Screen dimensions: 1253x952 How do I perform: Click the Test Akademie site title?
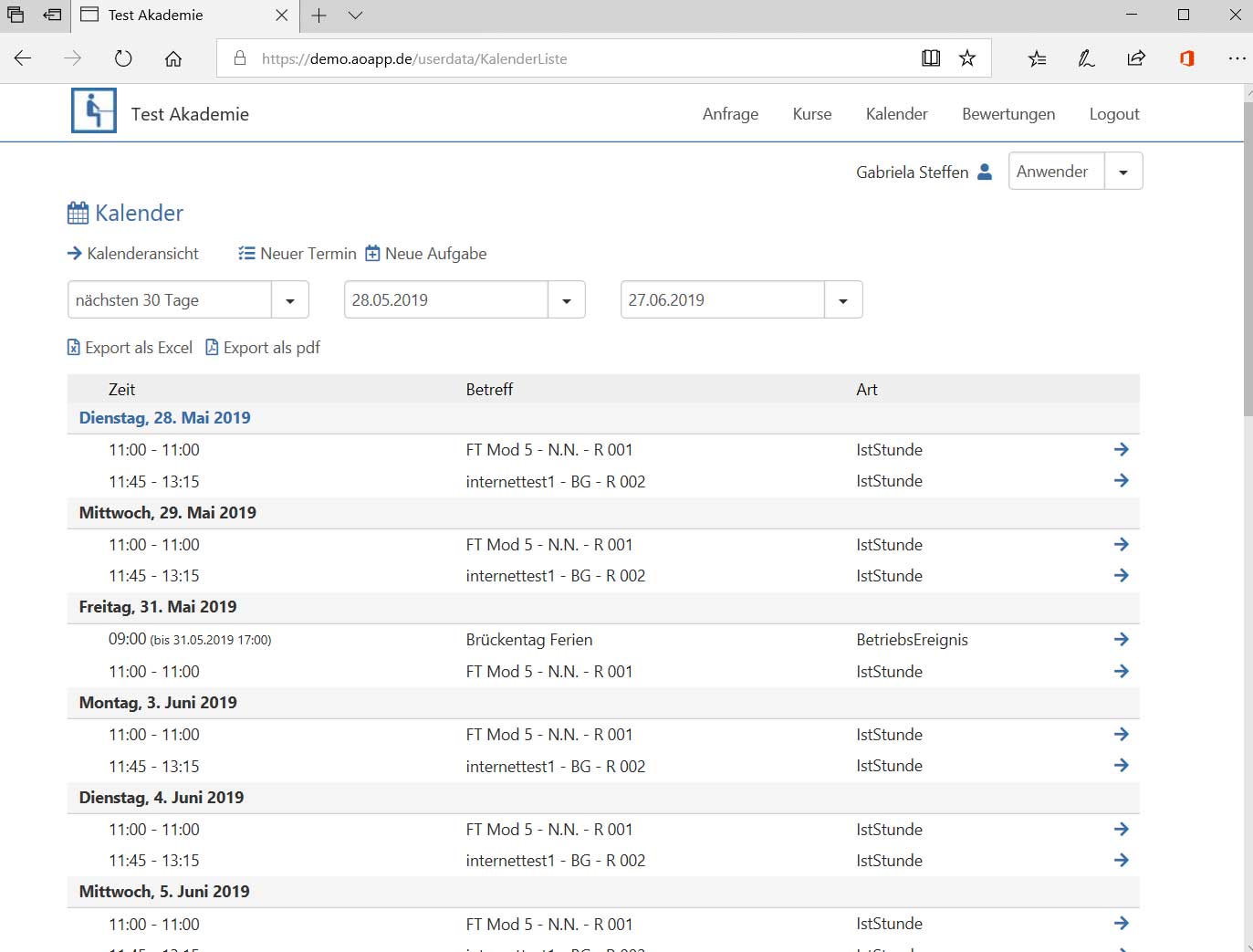190,114
